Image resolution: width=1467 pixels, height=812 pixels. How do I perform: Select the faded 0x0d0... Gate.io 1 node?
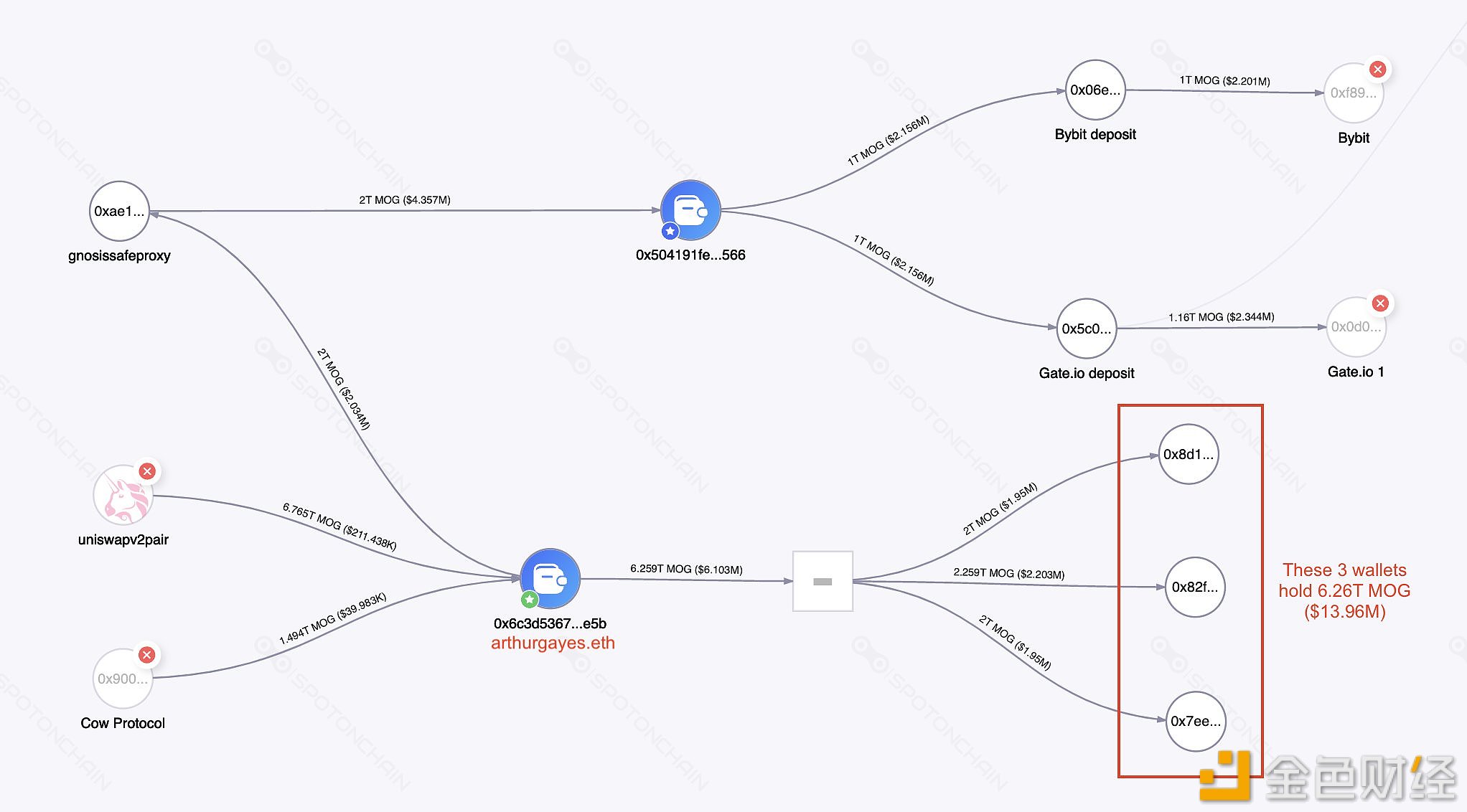coord(1356,326)
